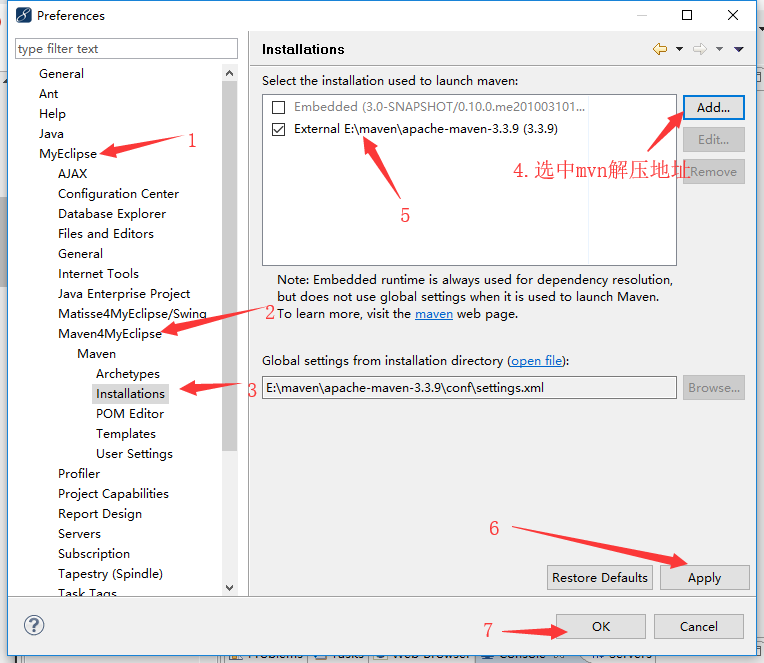Select Maven tree node

96,354
